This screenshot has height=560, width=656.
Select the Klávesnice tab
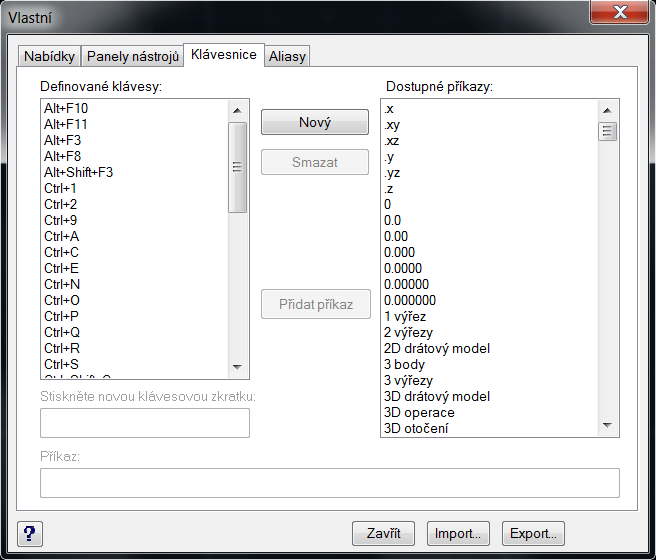click(x=224, y=54)
